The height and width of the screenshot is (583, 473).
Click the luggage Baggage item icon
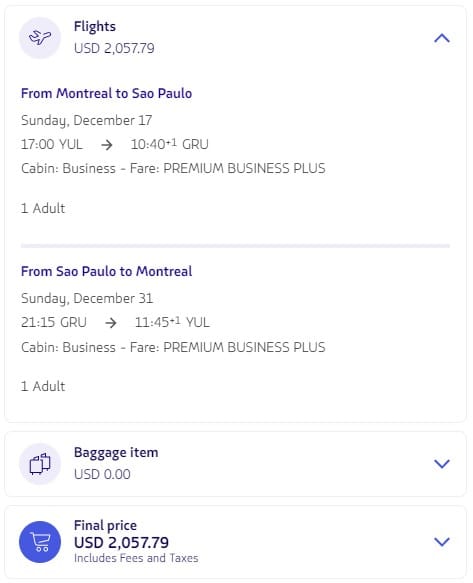pyautogui.click(x=40, y=464)
